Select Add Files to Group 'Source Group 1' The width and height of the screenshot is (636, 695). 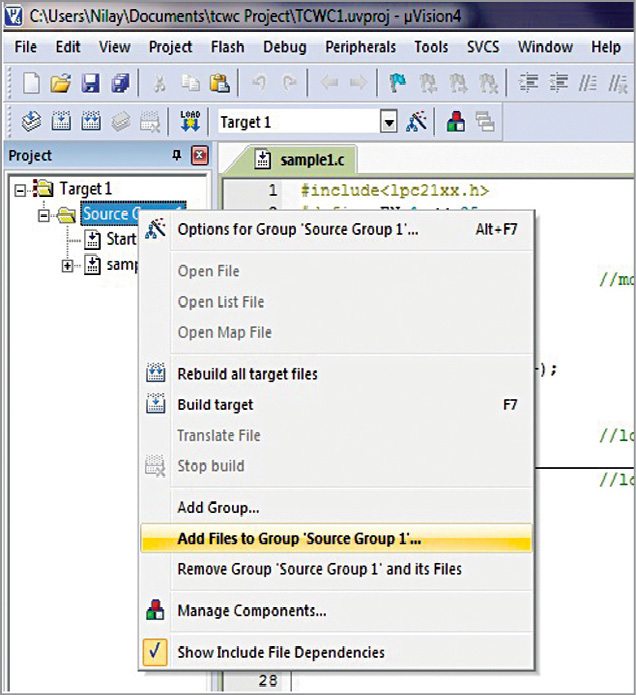tap(300, 539)
